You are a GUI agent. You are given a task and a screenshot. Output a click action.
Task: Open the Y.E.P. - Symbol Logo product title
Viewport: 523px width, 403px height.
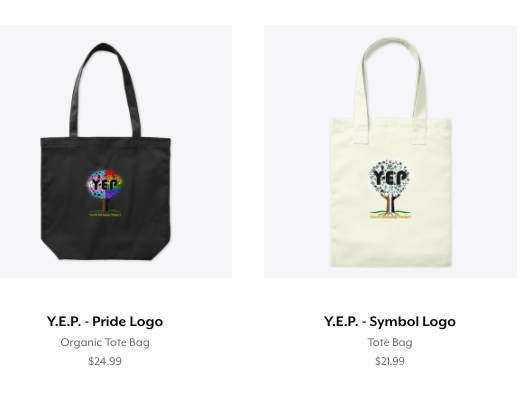click(390, 321)
